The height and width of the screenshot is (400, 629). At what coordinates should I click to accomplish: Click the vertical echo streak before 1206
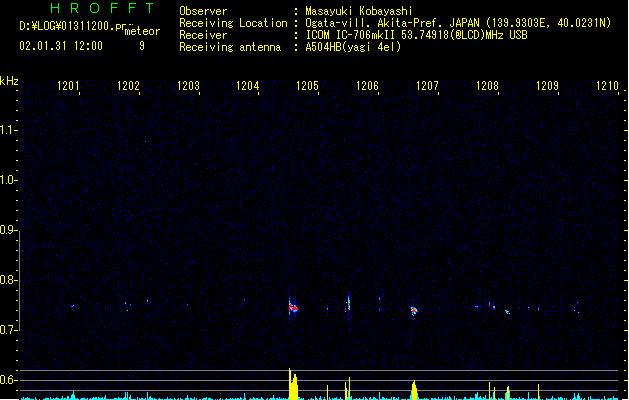pyautogui.click(x=348, y=304)
